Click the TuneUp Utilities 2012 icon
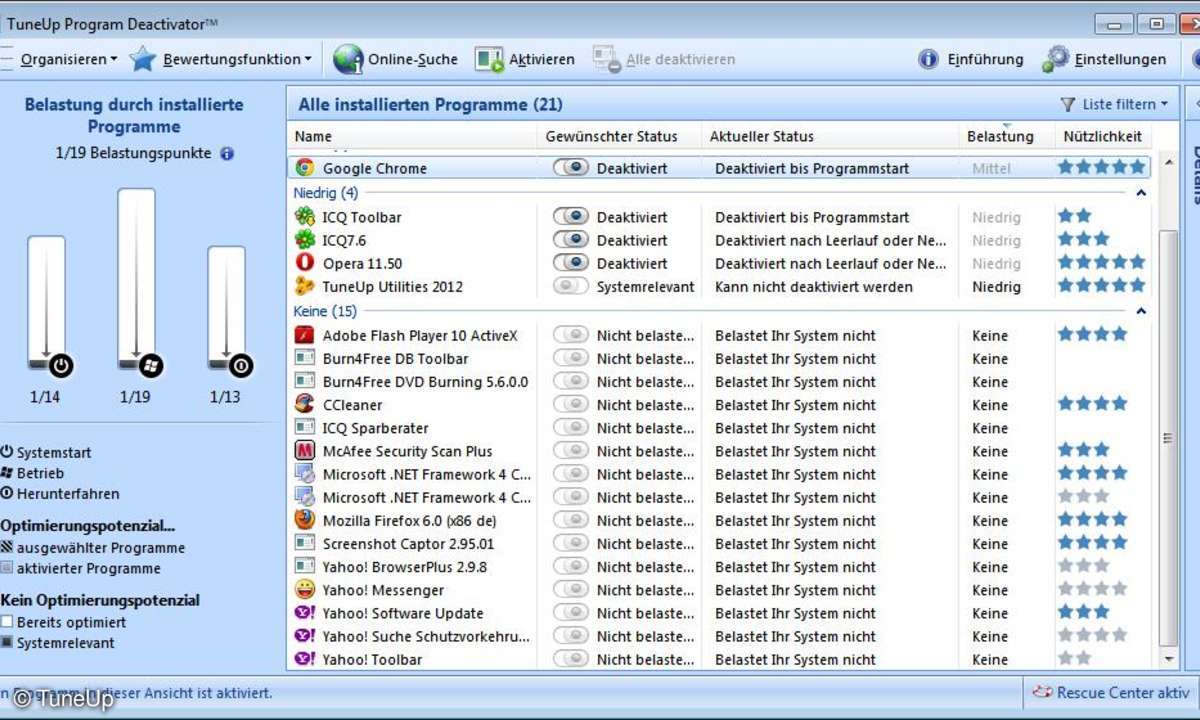Screen dimensions: 1200x720 (x=305, y=286)
